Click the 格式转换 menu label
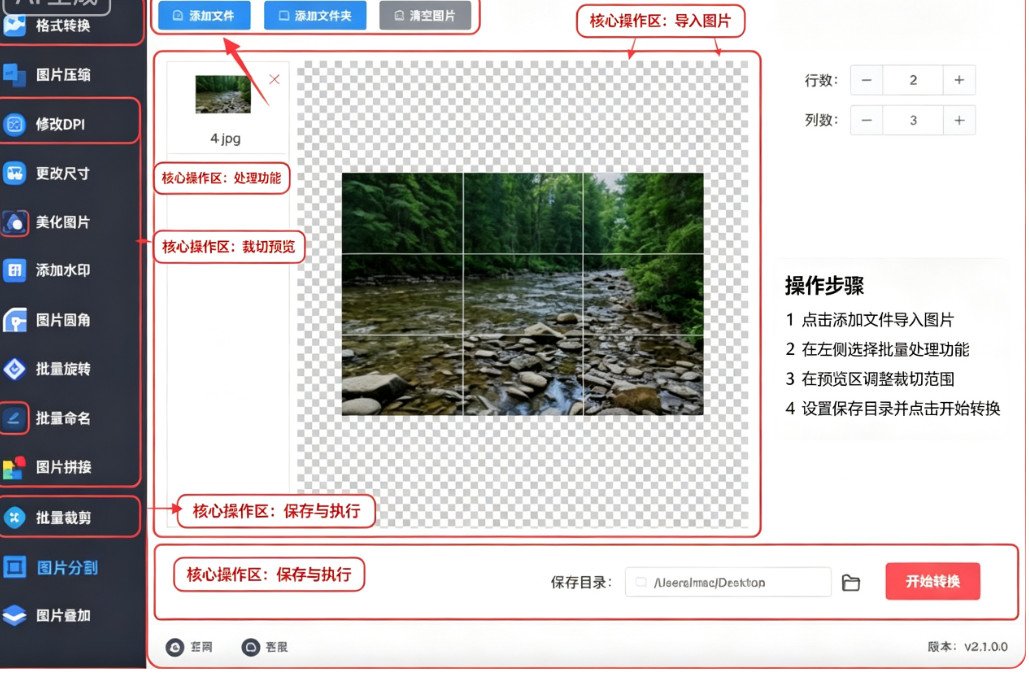The height and width of the screenshot is (677, 1029). tap(63, 26)
